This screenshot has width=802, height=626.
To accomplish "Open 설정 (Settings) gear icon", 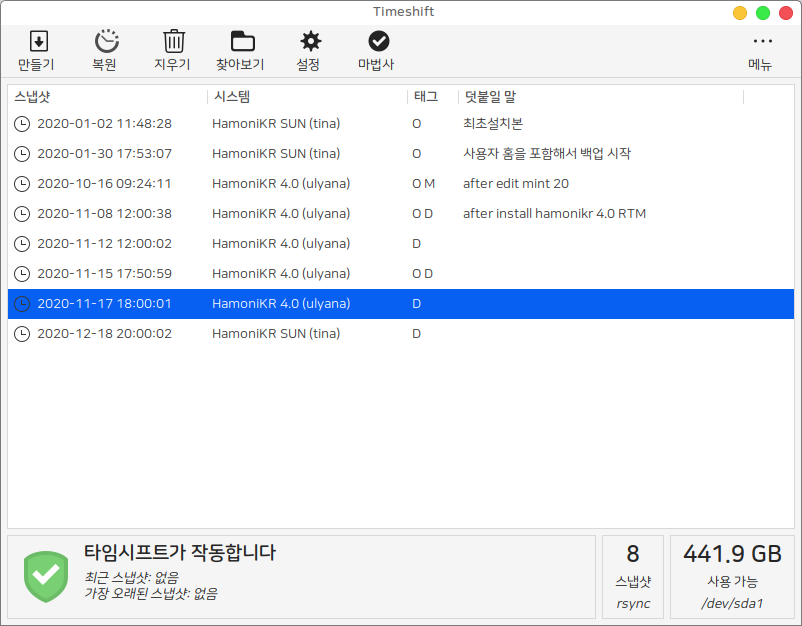I will coord(309,42).
